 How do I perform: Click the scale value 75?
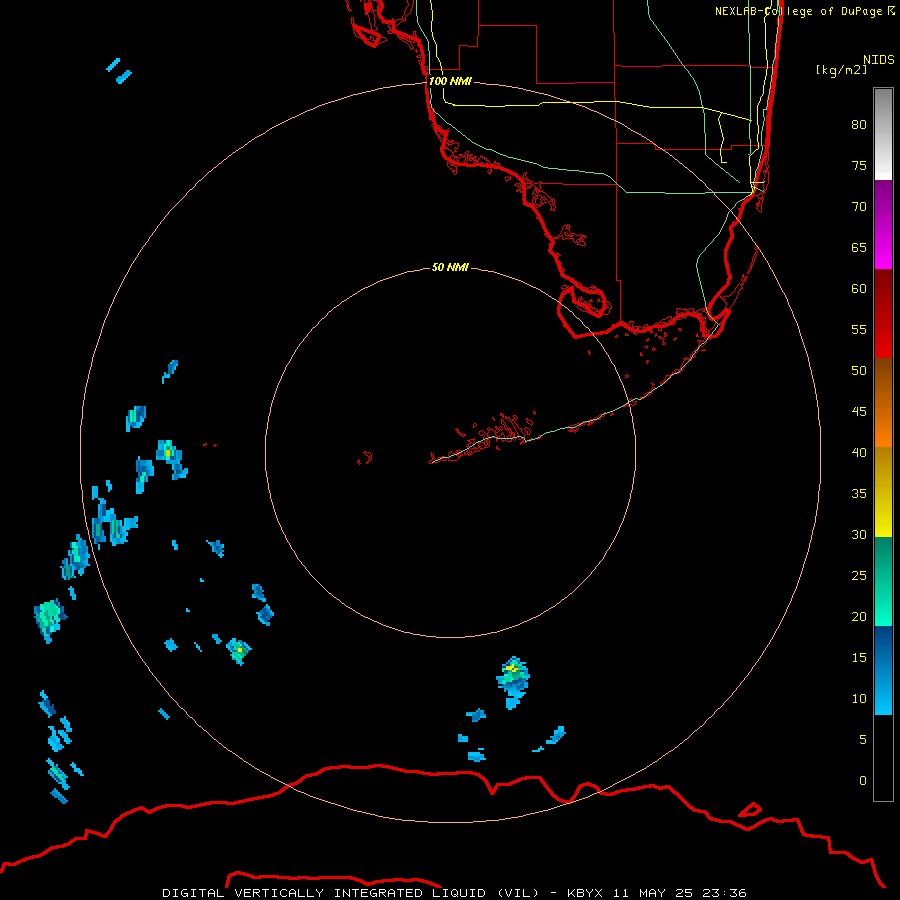859,166
